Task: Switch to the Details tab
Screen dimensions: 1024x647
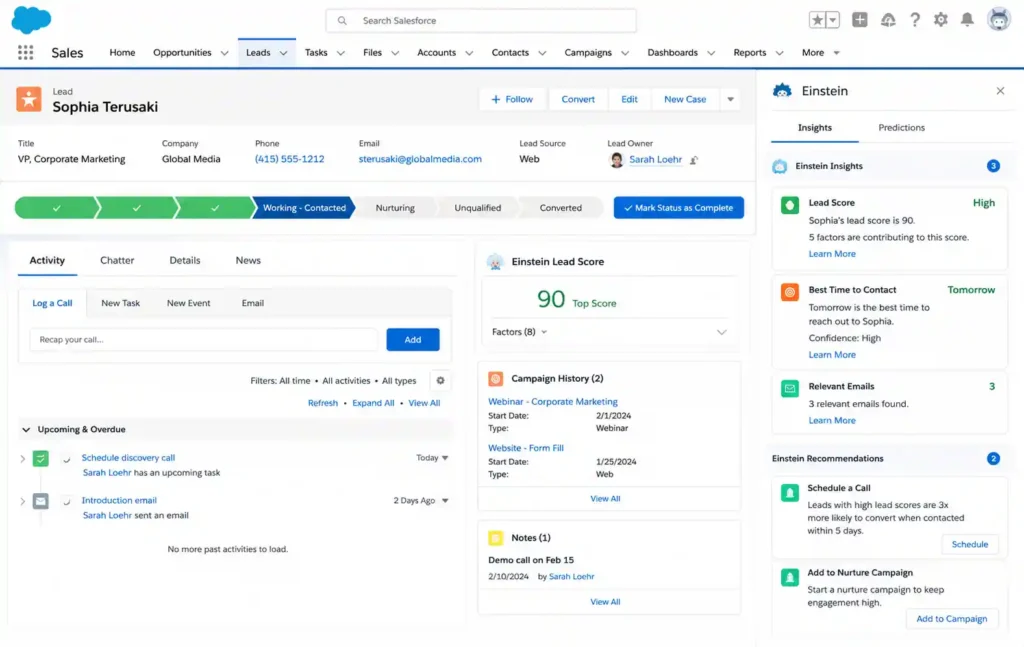Action: coord(185,260)
